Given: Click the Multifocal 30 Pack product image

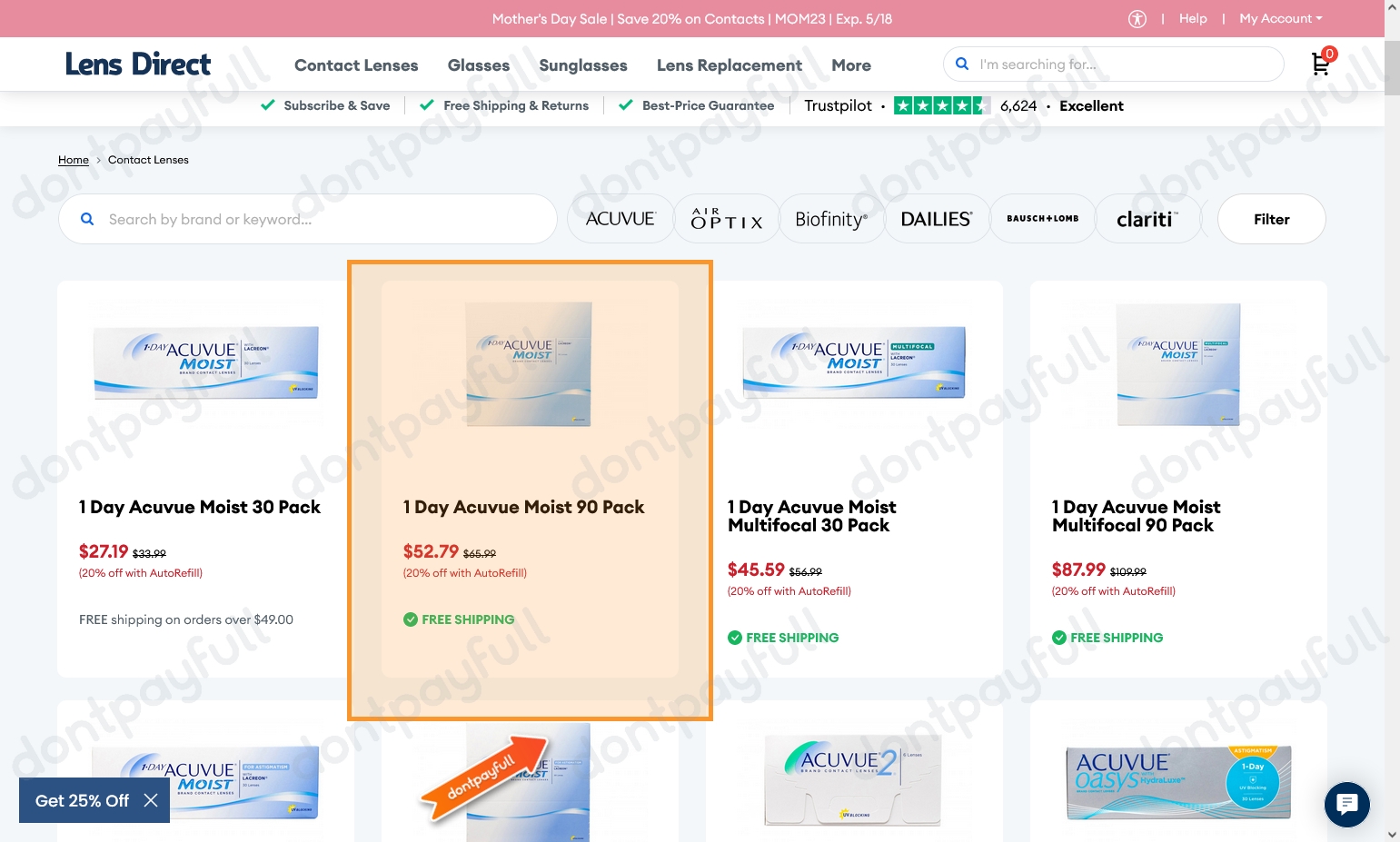Looking at the screenshot, I should pos(854,362).
